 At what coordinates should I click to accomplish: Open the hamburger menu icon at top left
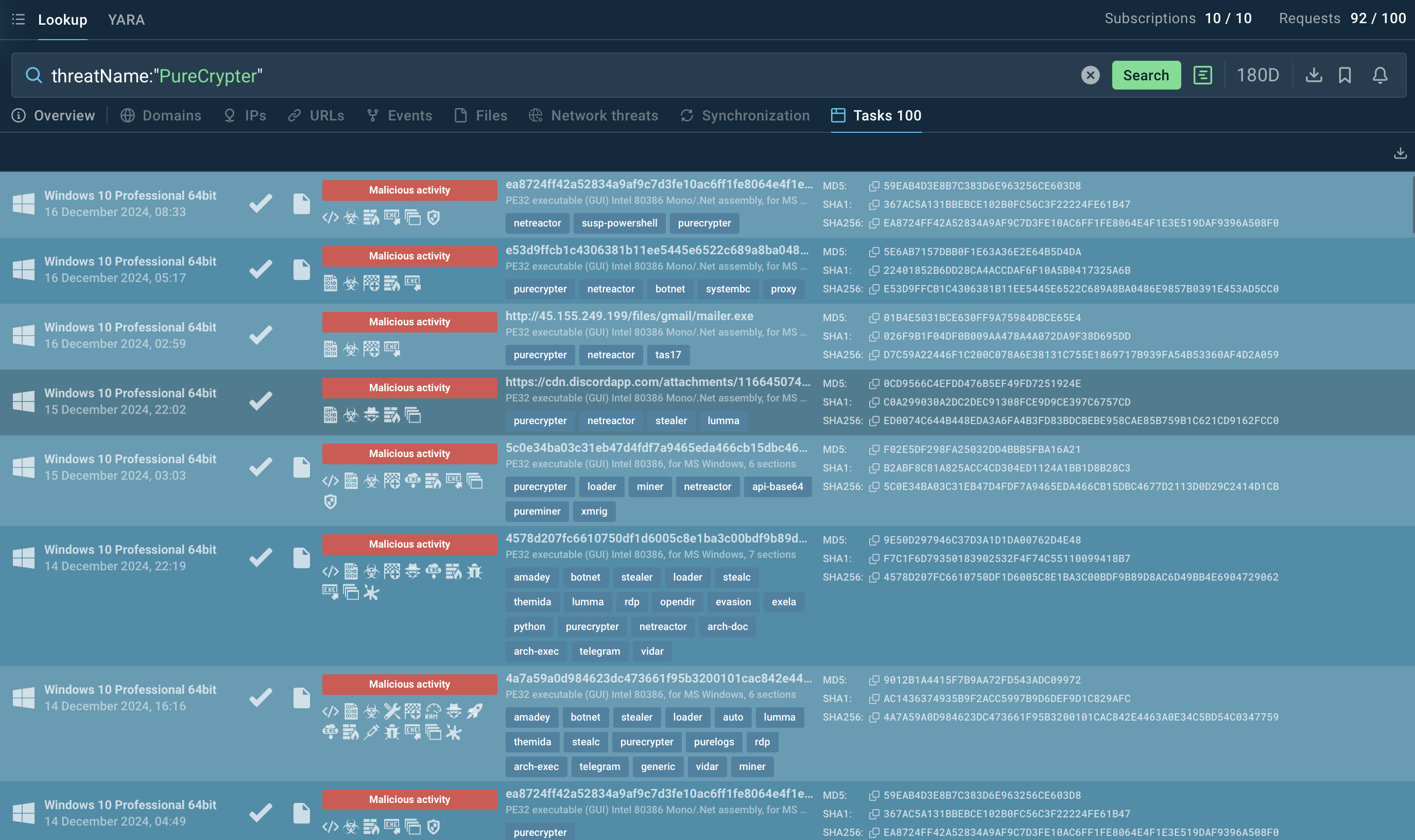click(18, 19)
